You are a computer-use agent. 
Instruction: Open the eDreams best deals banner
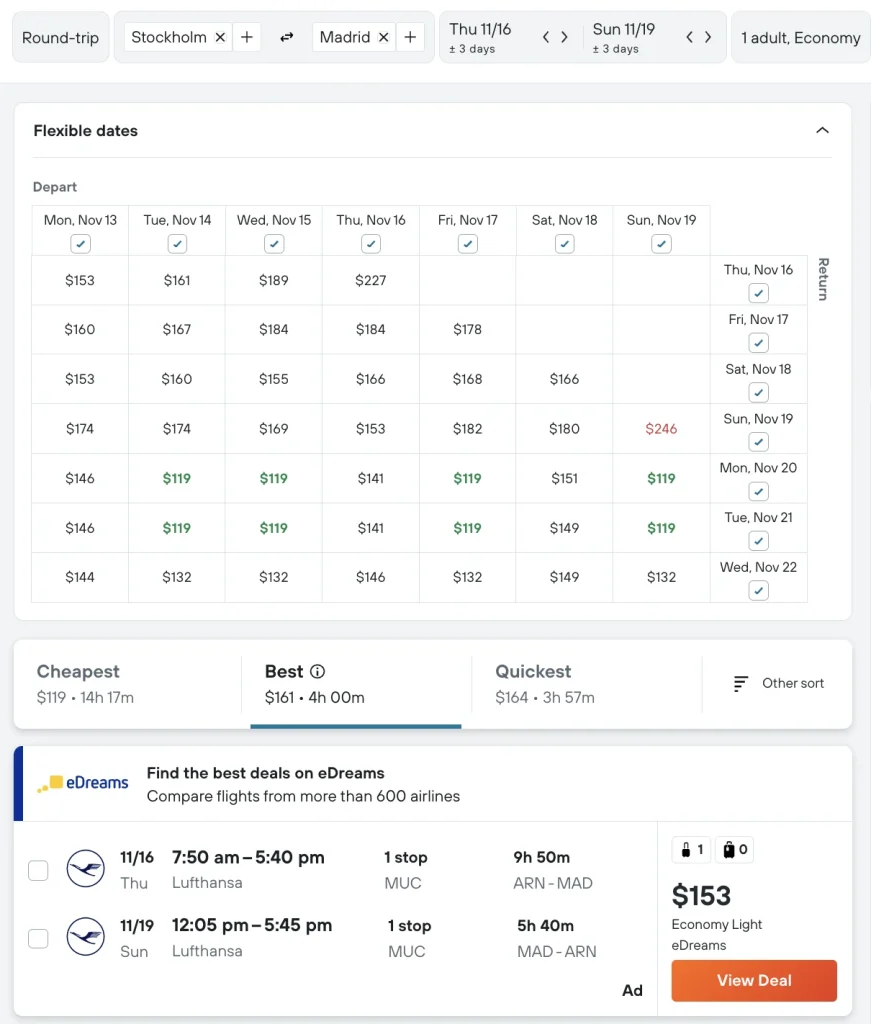[x=433, y=784]
